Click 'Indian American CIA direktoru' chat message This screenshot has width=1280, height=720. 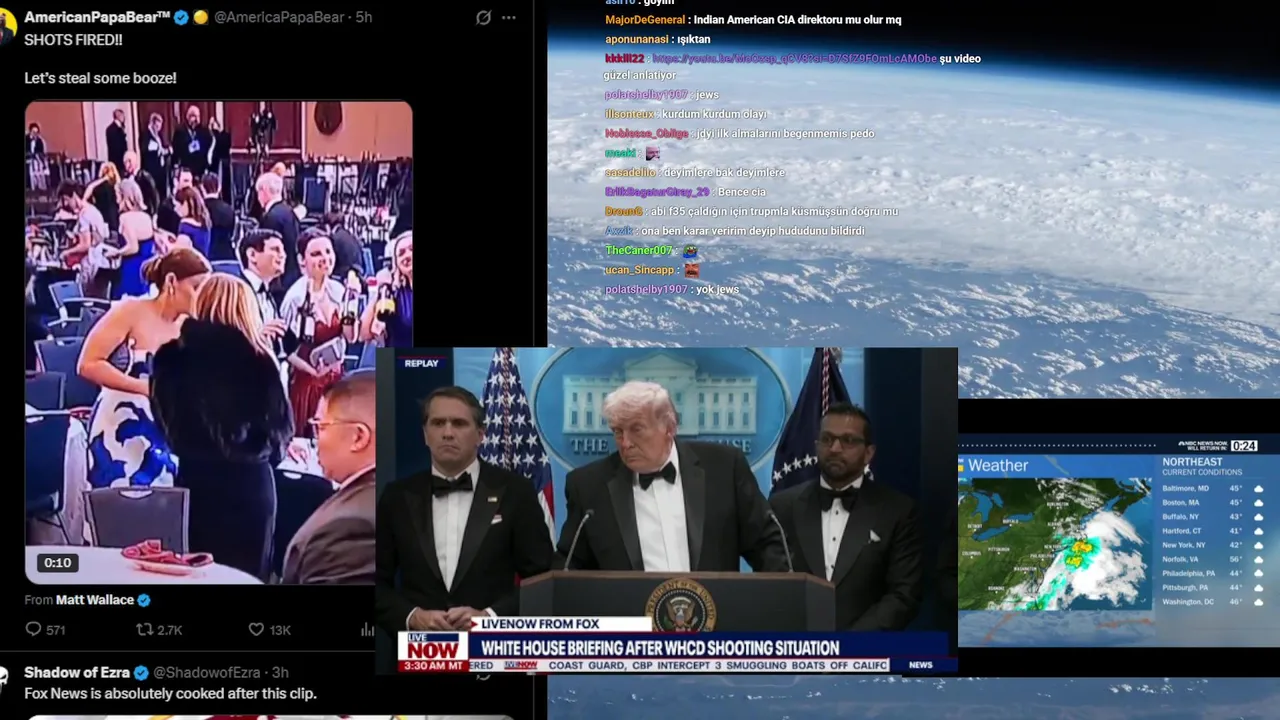click(797, 20)
